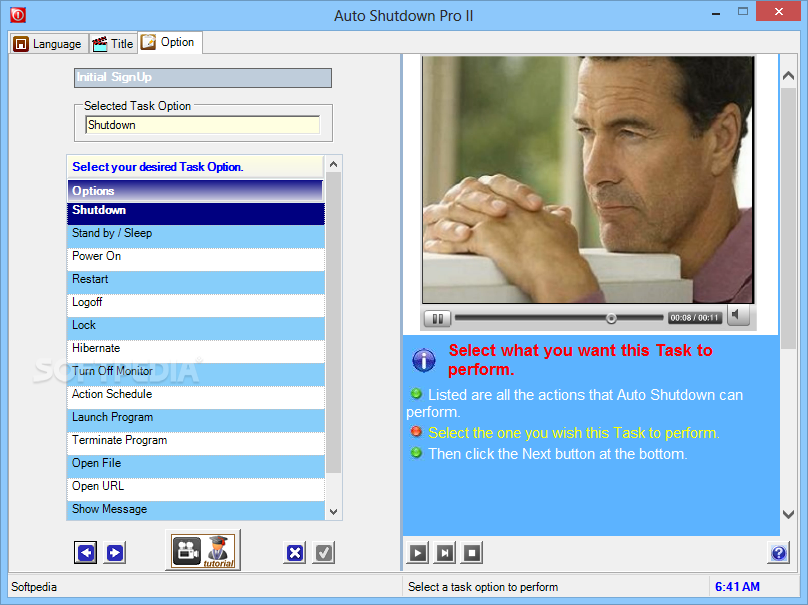Screen dimensions: 808x605
Task: Open help question mark icon
Action: pyautogui.click(x=779, y=553)
